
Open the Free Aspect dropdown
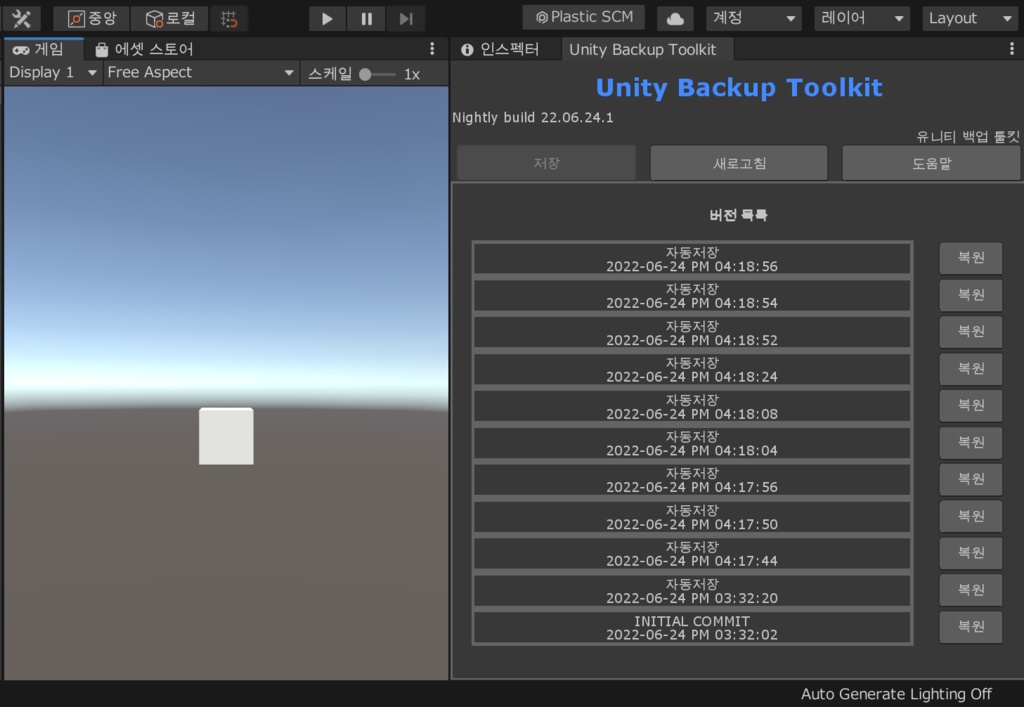pos(200,72)
